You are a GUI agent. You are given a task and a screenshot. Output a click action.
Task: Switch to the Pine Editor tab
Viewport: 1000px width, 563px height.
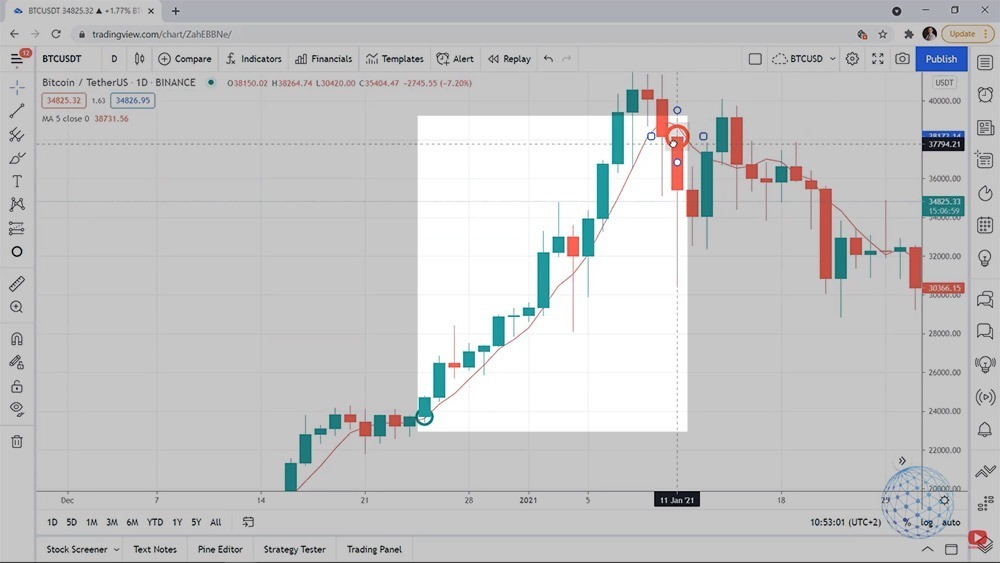[220, 549]
